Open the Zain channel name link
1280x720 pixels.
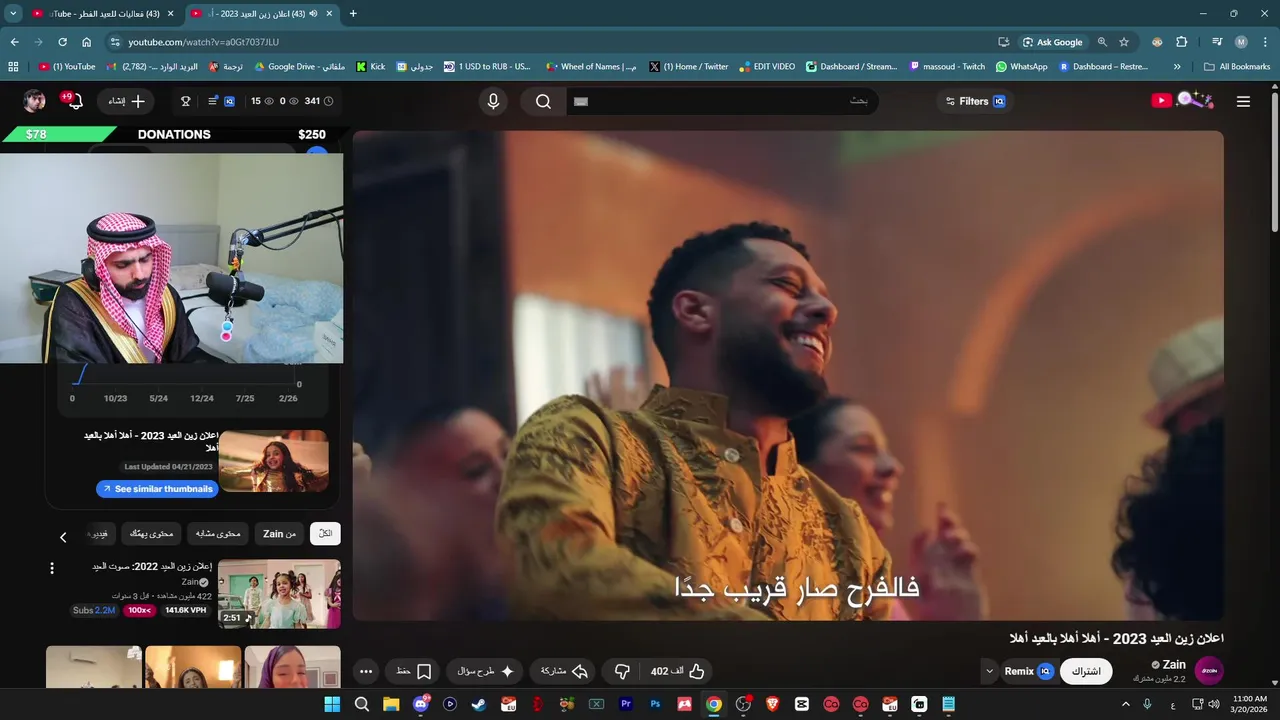coord(1174,665)
